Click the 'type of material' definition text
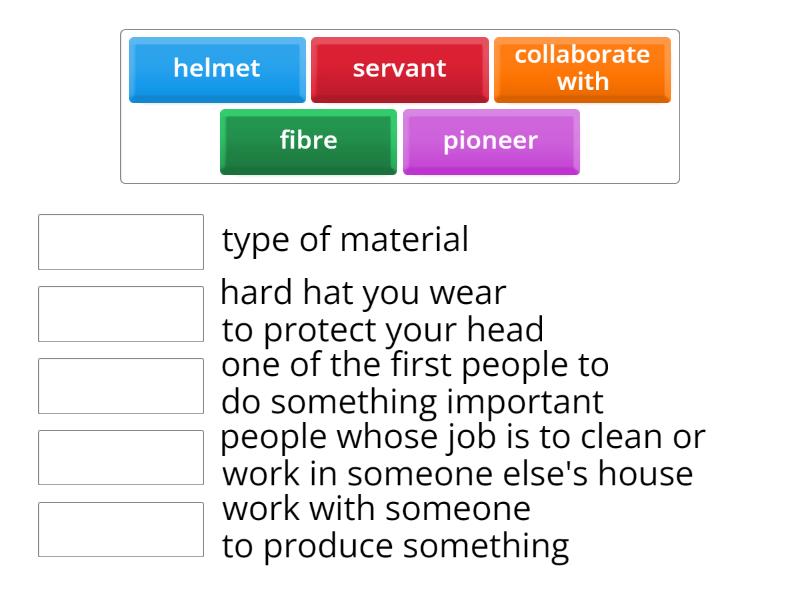 pos(345,240)
